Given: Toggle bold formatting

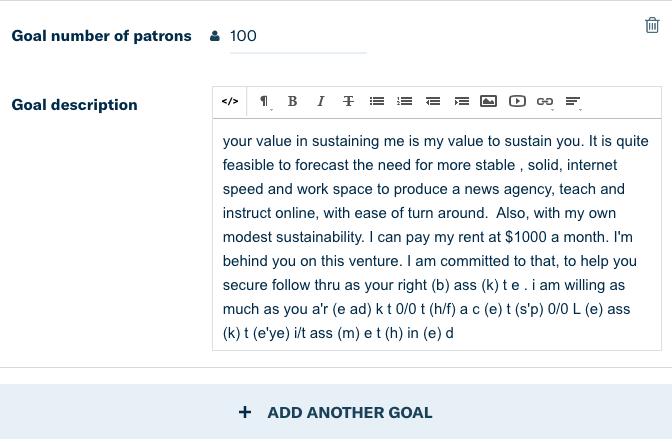Looking at the screenshot, I should [x=292, y=102].
